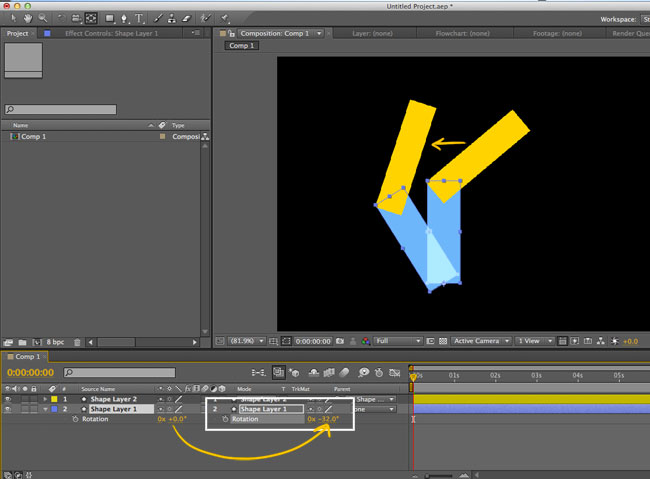Enable frame blending for the timeline
Image resolution: width=650 pixels, height=479 pixels.
(x=329, y=372)
